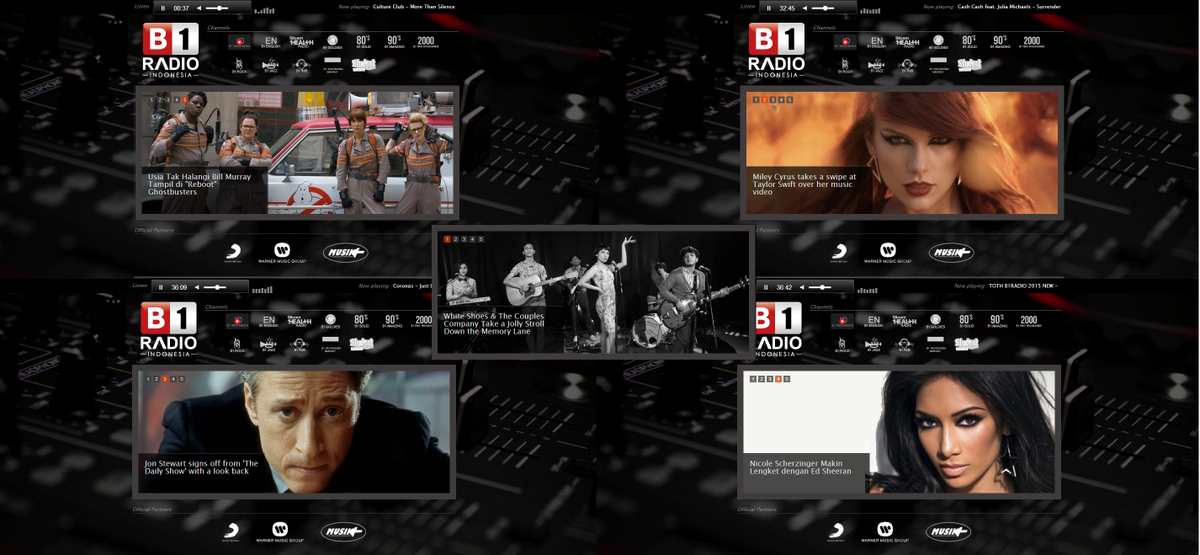Viewport: 1200px width, 555px height.
Task: Open Warner Music Group partner under the Jon Stewart slider
Action: click(280, 531)
